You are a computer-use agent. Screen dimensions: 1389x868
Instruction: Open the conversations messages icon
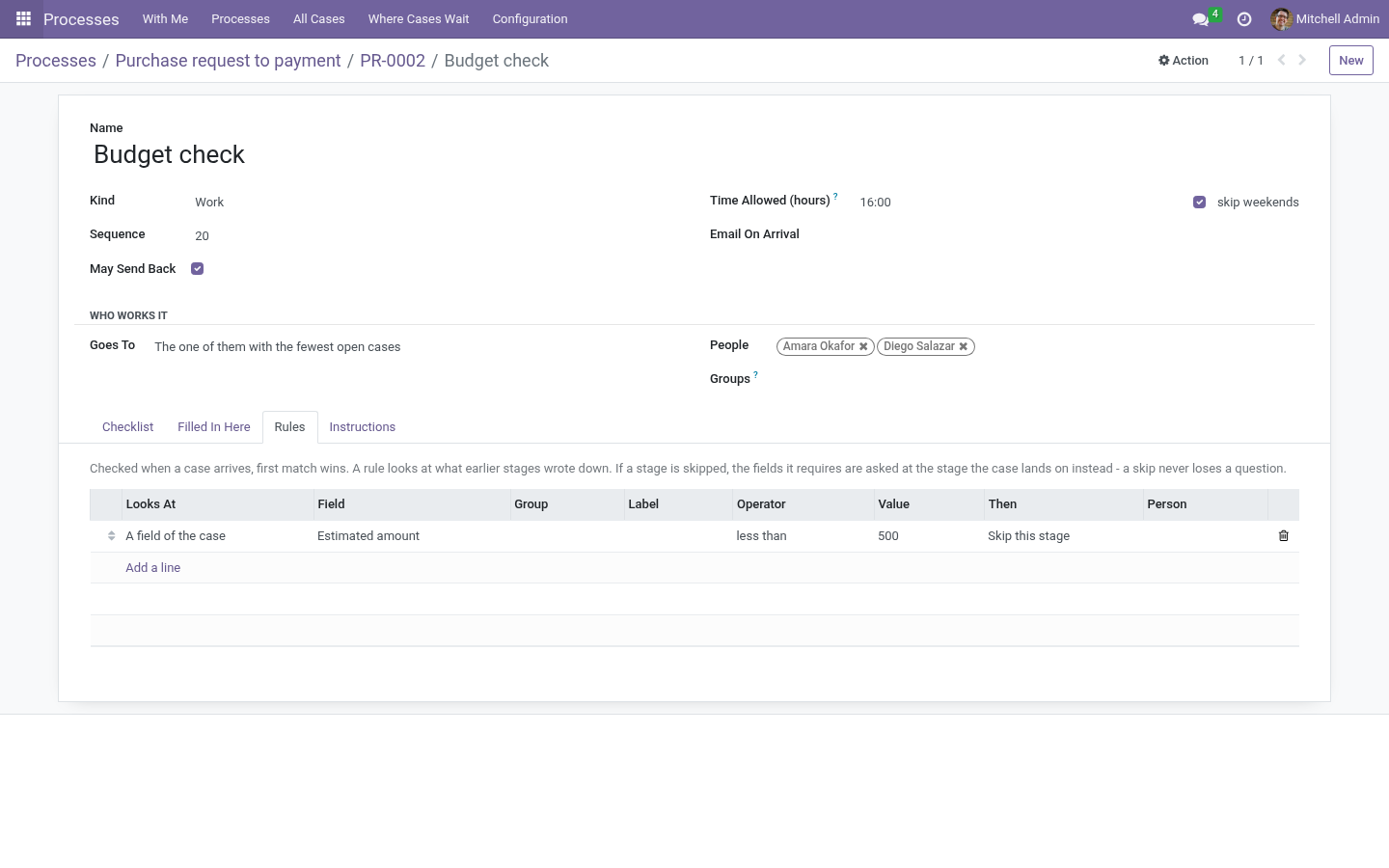point(1200,19)
